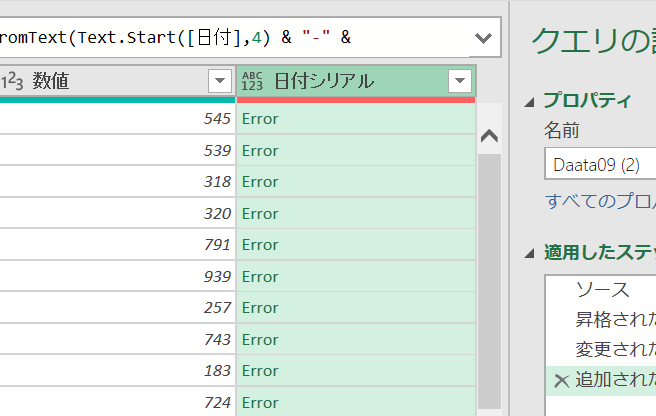The image size is (656, 416).
Task: Delete the 追加された step using X icon
Action: pos(560,380)
